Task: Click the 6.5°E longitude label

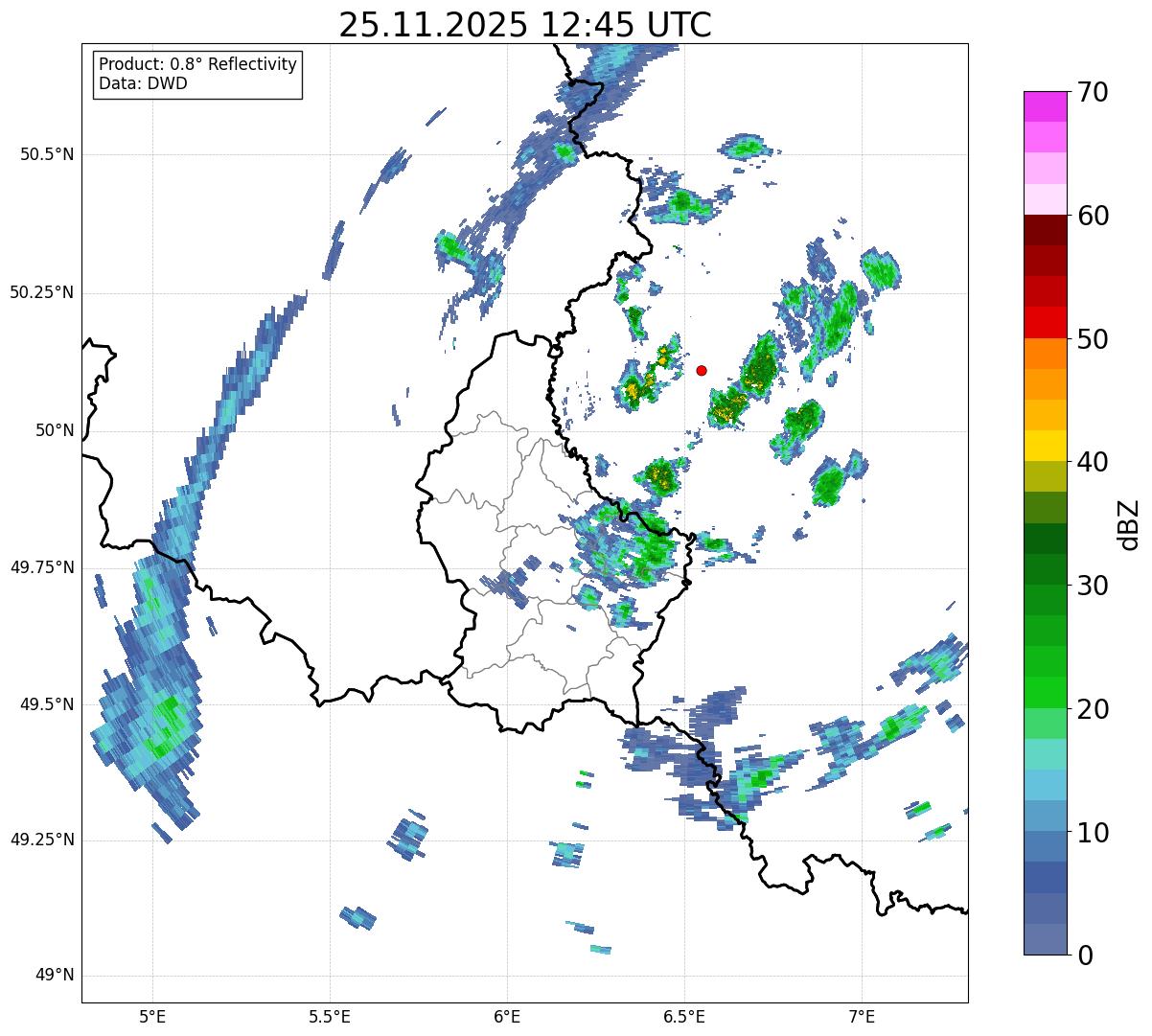Action: pyautogui.click(x=685, y=1016)
